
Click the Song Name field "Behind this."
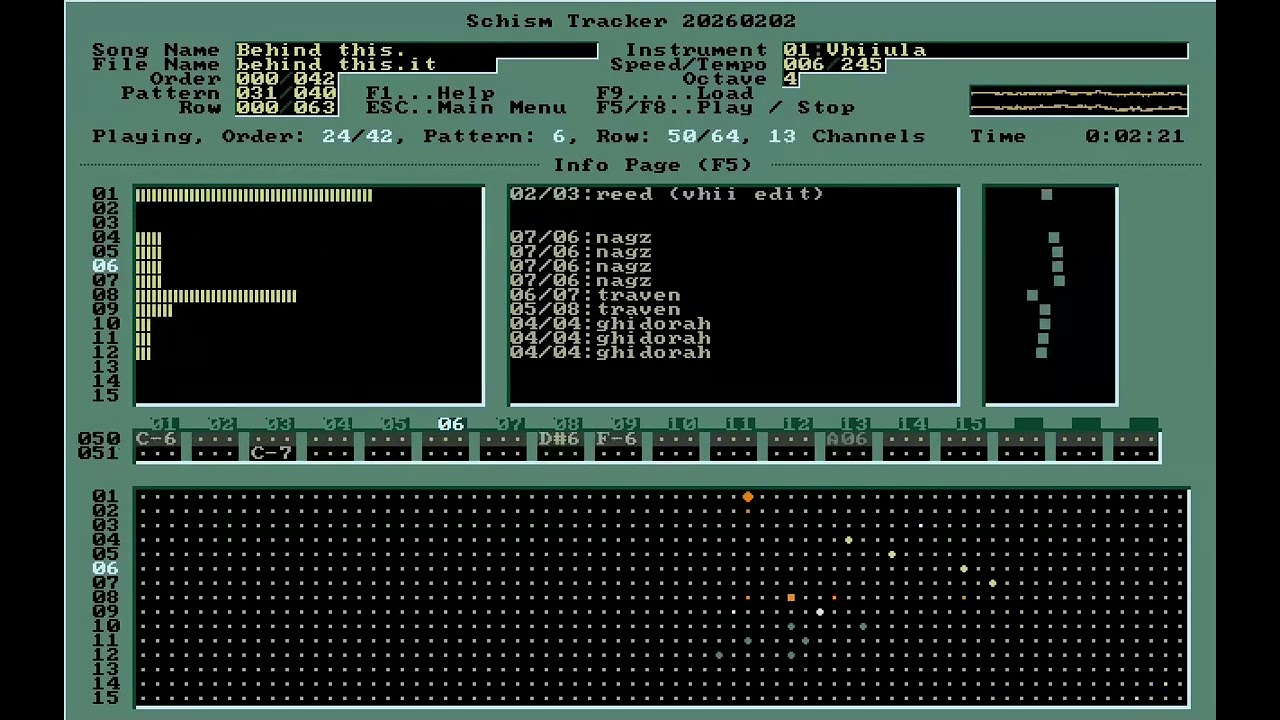416,50
